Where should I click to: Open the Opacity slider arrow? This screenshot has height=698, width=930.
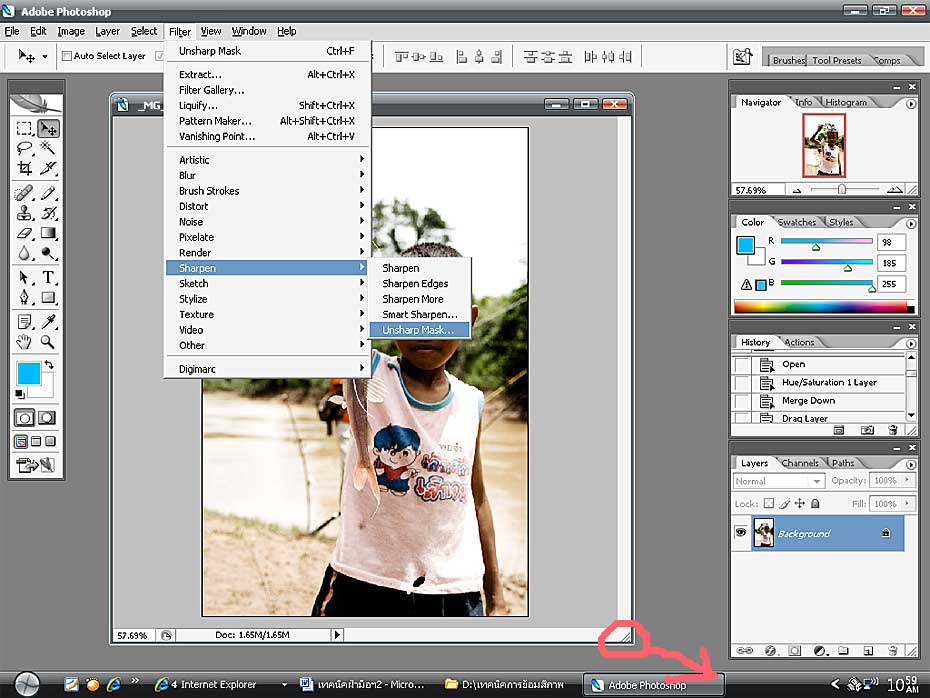(x=907, y=480)
